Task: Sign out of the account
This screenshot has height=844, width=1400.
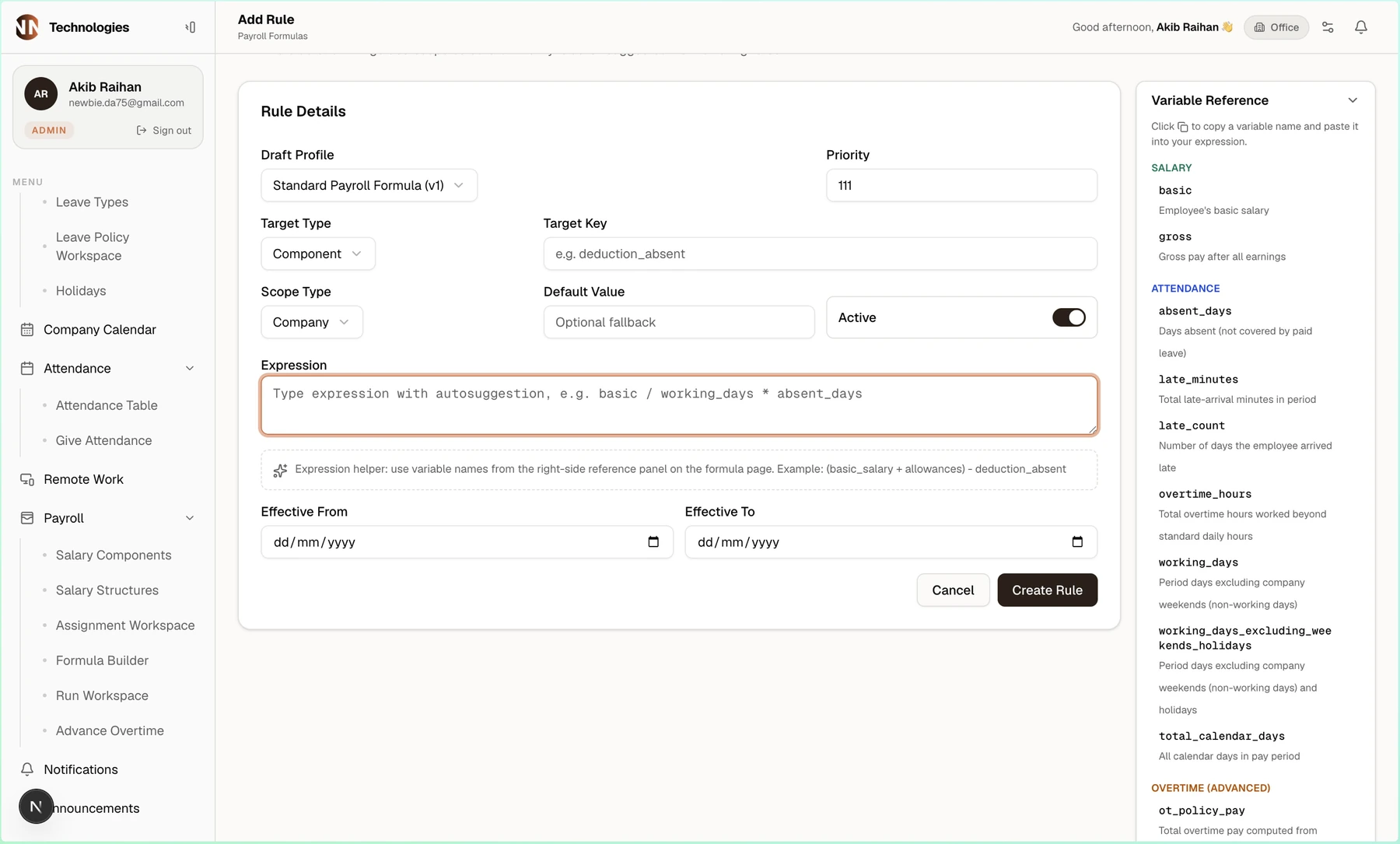Action: pyautogui.click(x=164, y=131)
